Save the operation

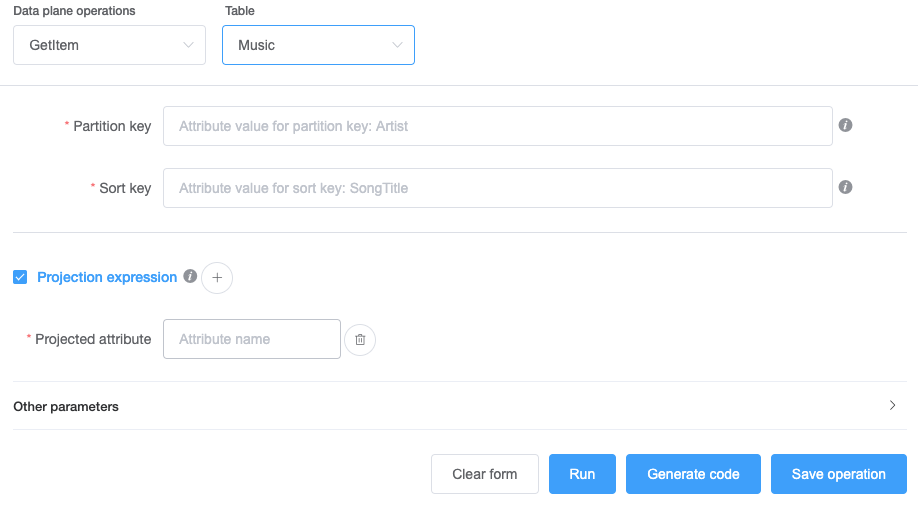838,474
